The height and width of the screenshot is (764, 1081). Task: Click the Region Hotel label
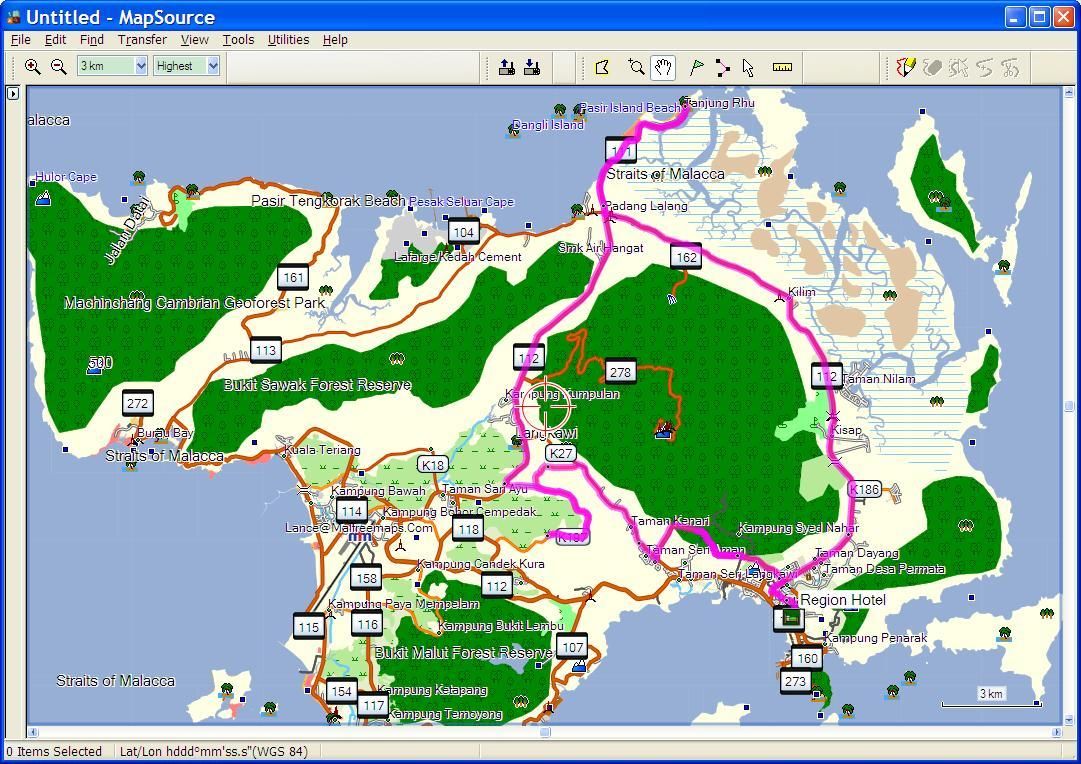[x=843, y=600]
